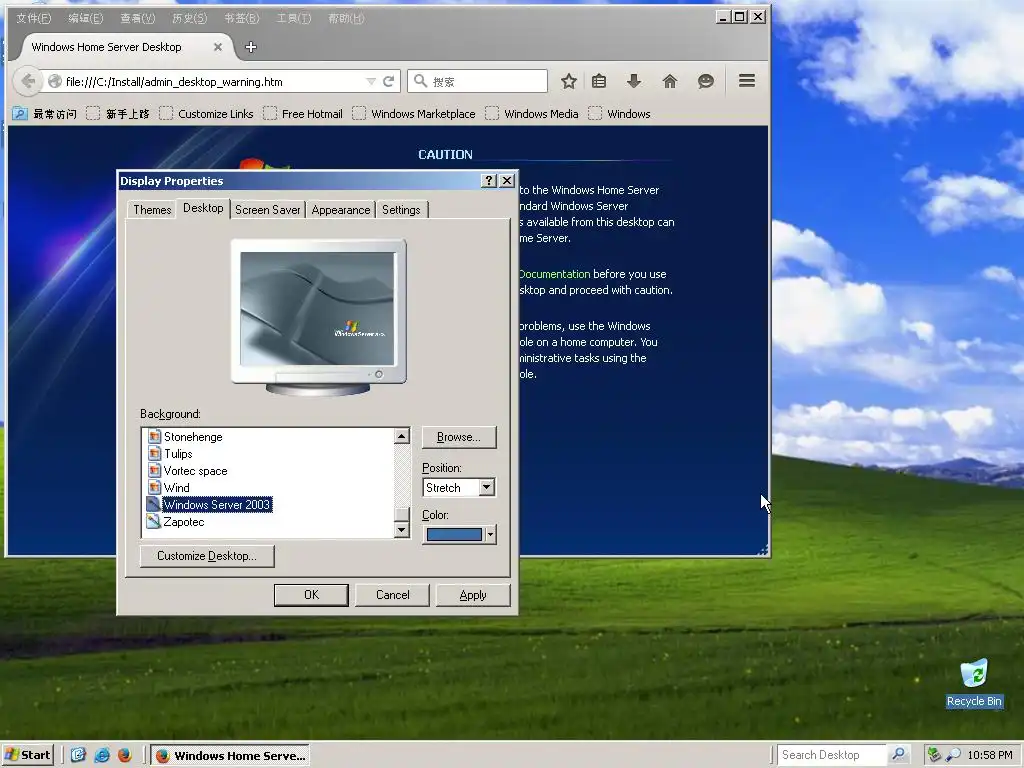1024x768 pixels.
Task: Open the downloads arrow icon
Action: click(x=633, y=81)
